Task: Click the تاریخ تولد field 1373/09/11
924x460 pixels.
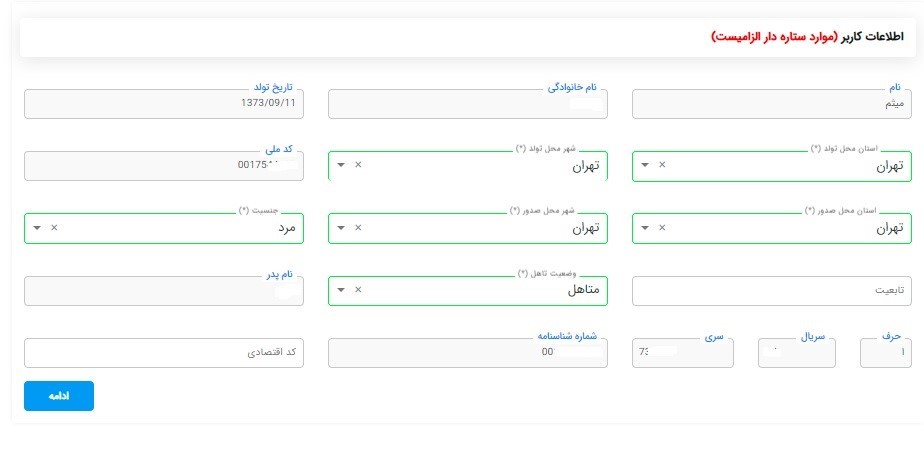Action: (164, 104)
